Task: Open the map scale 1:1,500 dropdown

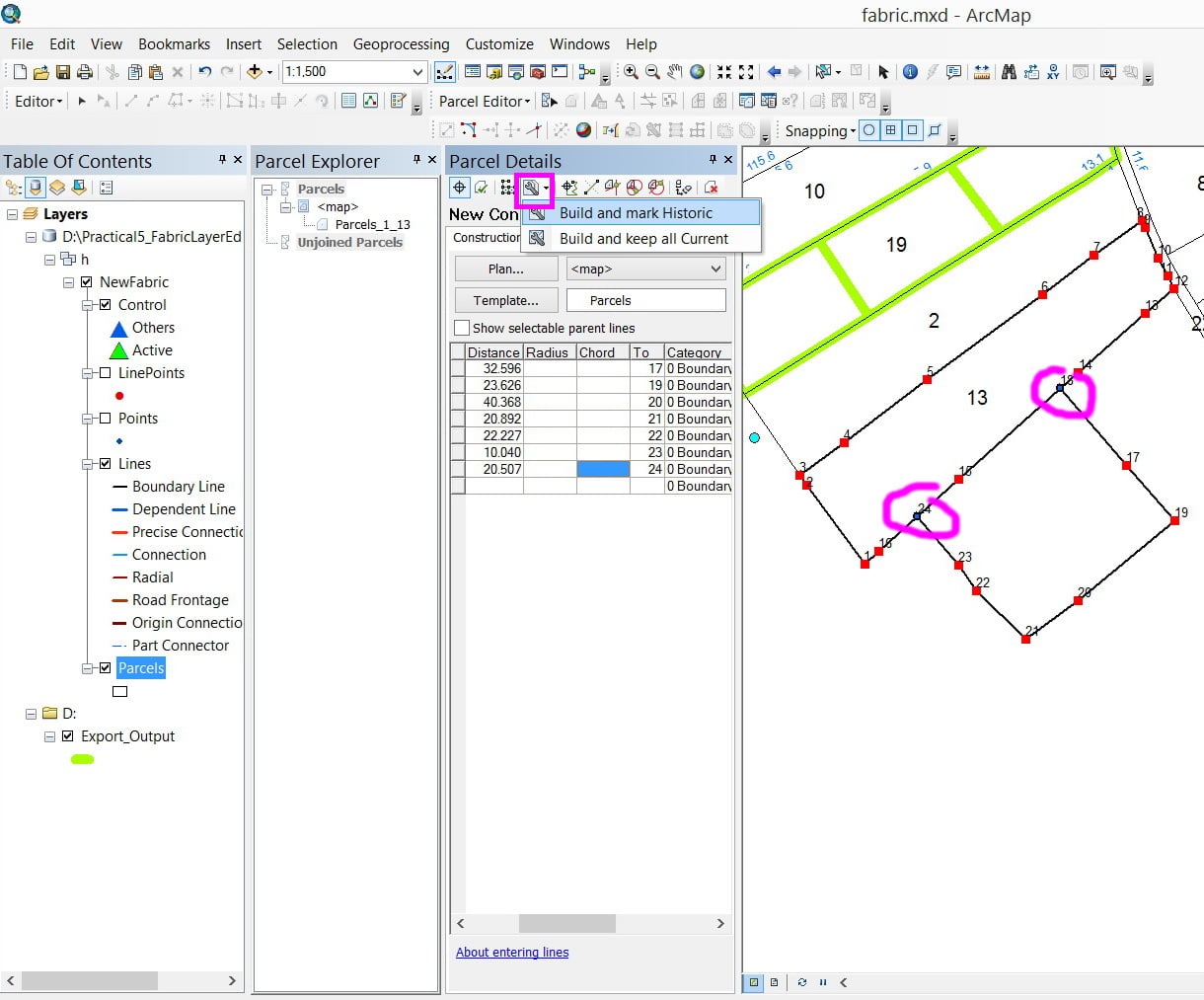Action: [417, 72]
